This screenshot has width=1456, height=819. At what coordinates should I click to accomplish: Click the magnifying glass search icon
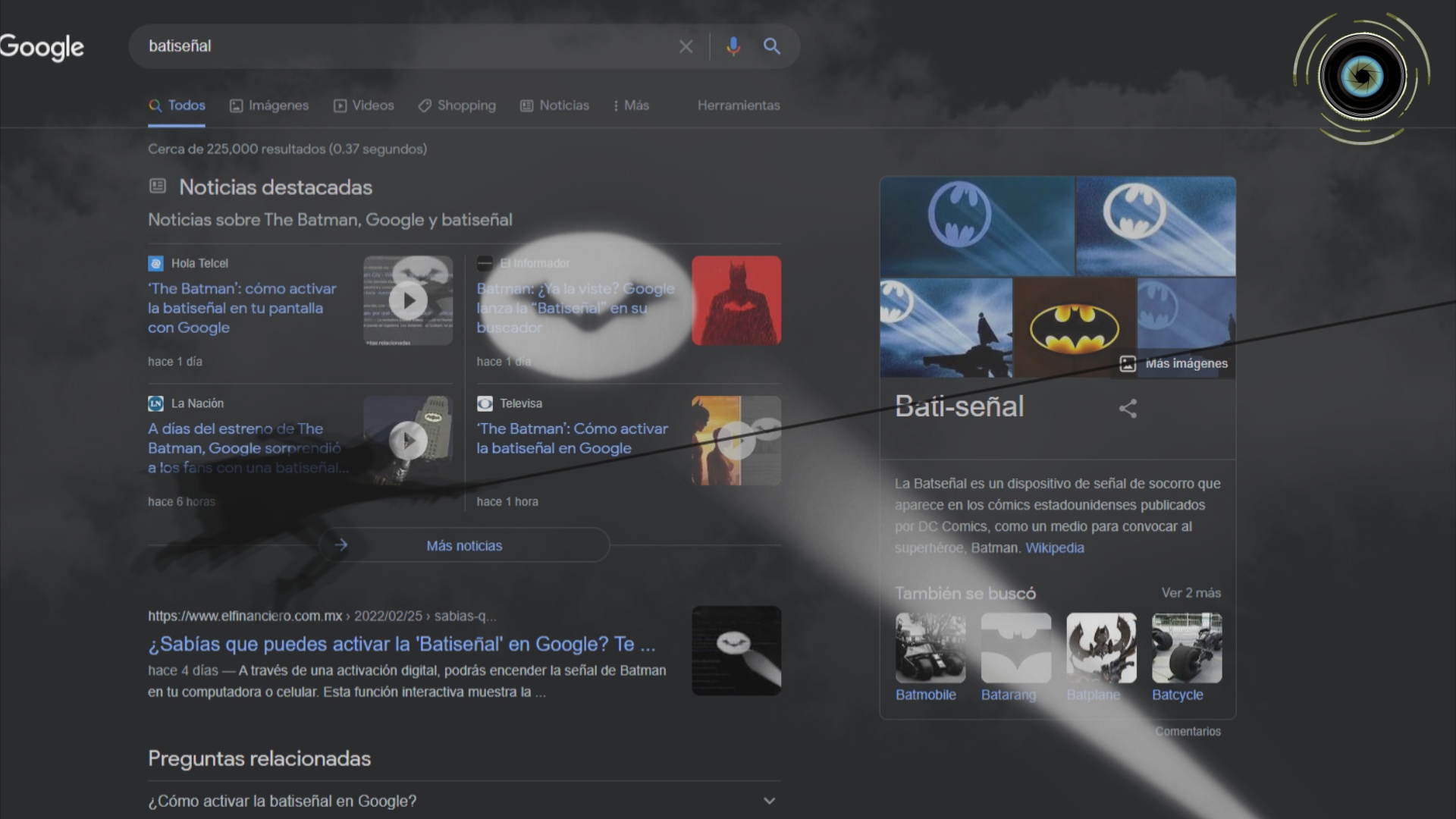coord(771,47)
